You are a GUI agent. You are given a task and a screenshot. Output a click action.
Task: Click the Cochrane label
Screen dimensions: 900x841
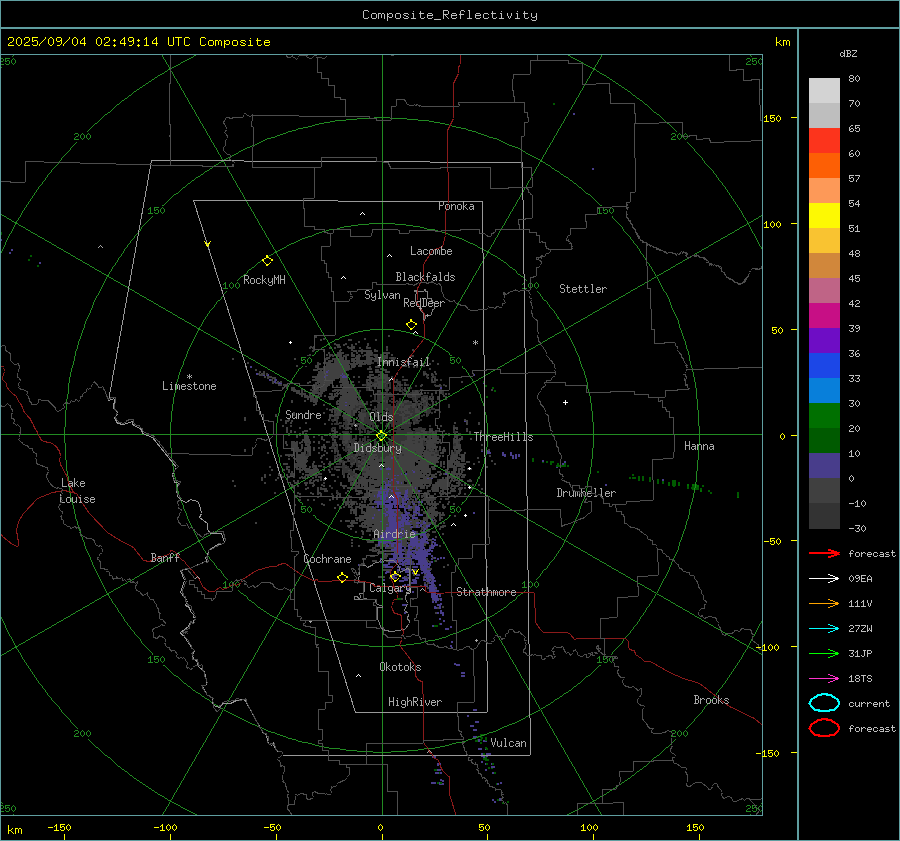point(327,559)
